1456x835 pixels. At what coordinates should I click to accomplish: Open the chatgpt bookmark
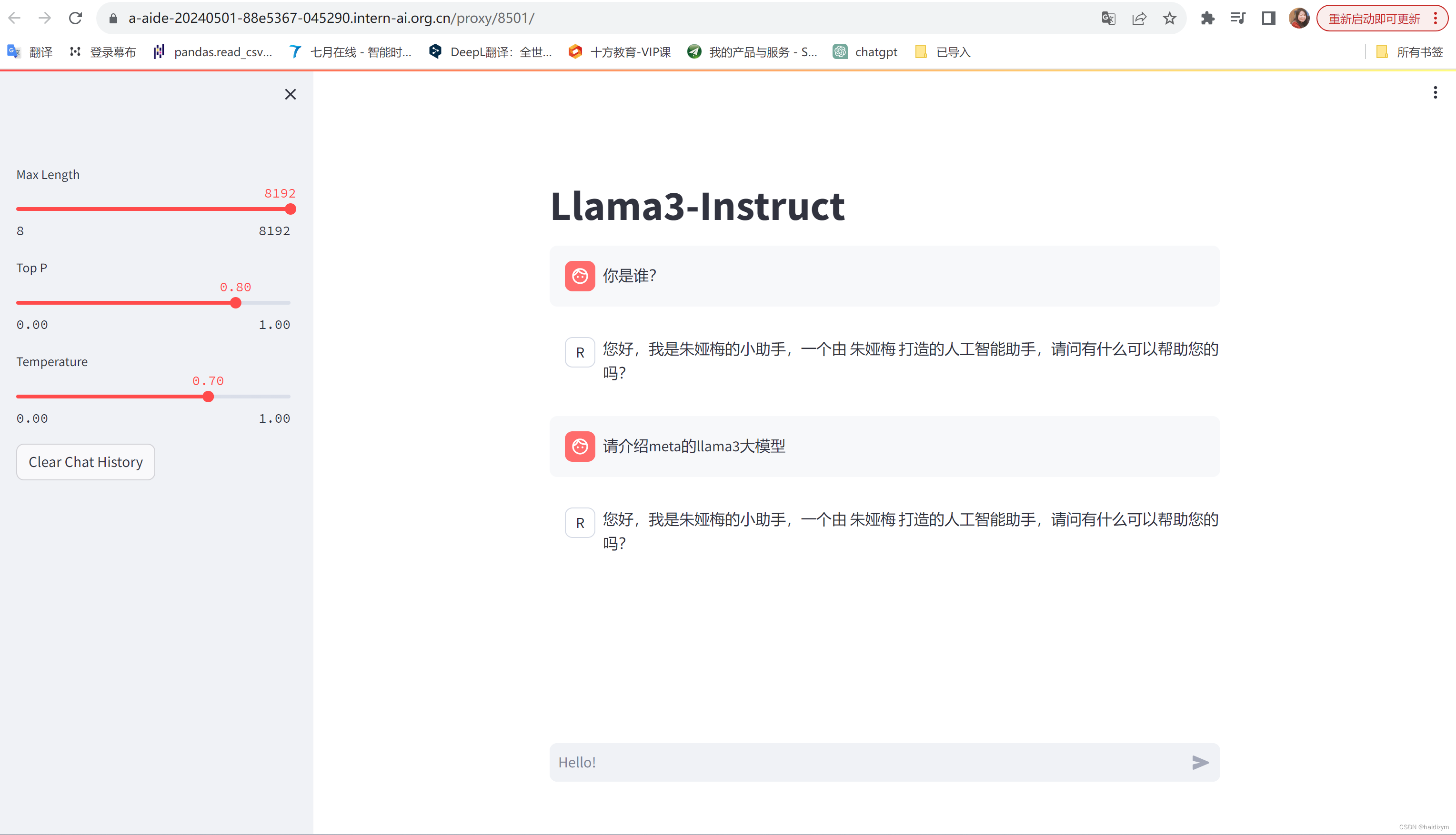[865, 52]
